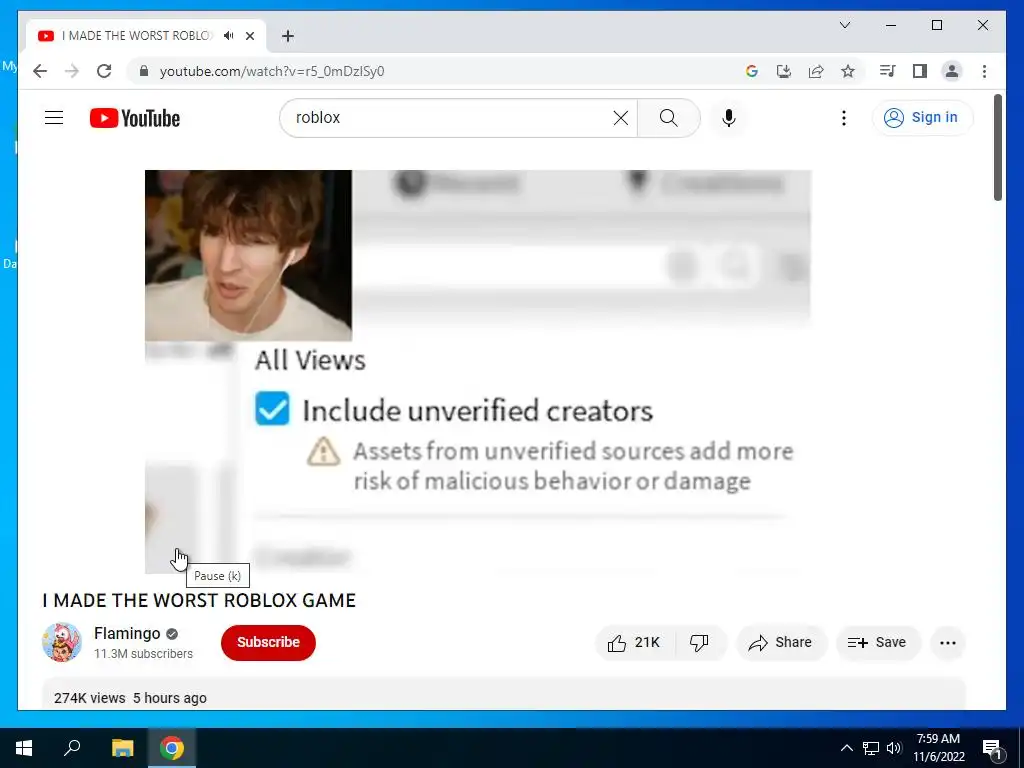This screenshot has height=768, width=1024.
Task: Expand the description showing 274K views
Action: pos(504,694)
